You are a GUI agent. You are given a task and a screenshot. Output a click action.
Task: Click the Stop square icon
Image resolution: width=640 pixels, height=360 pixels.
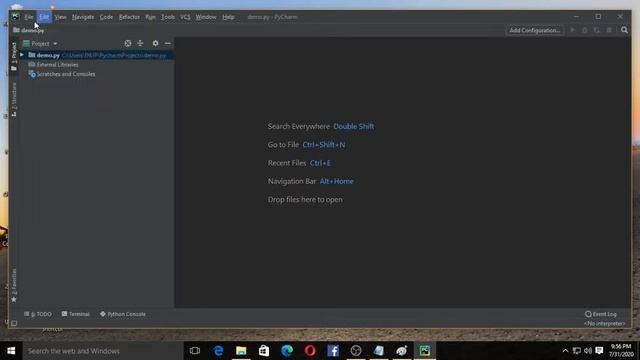click(609, 30)
